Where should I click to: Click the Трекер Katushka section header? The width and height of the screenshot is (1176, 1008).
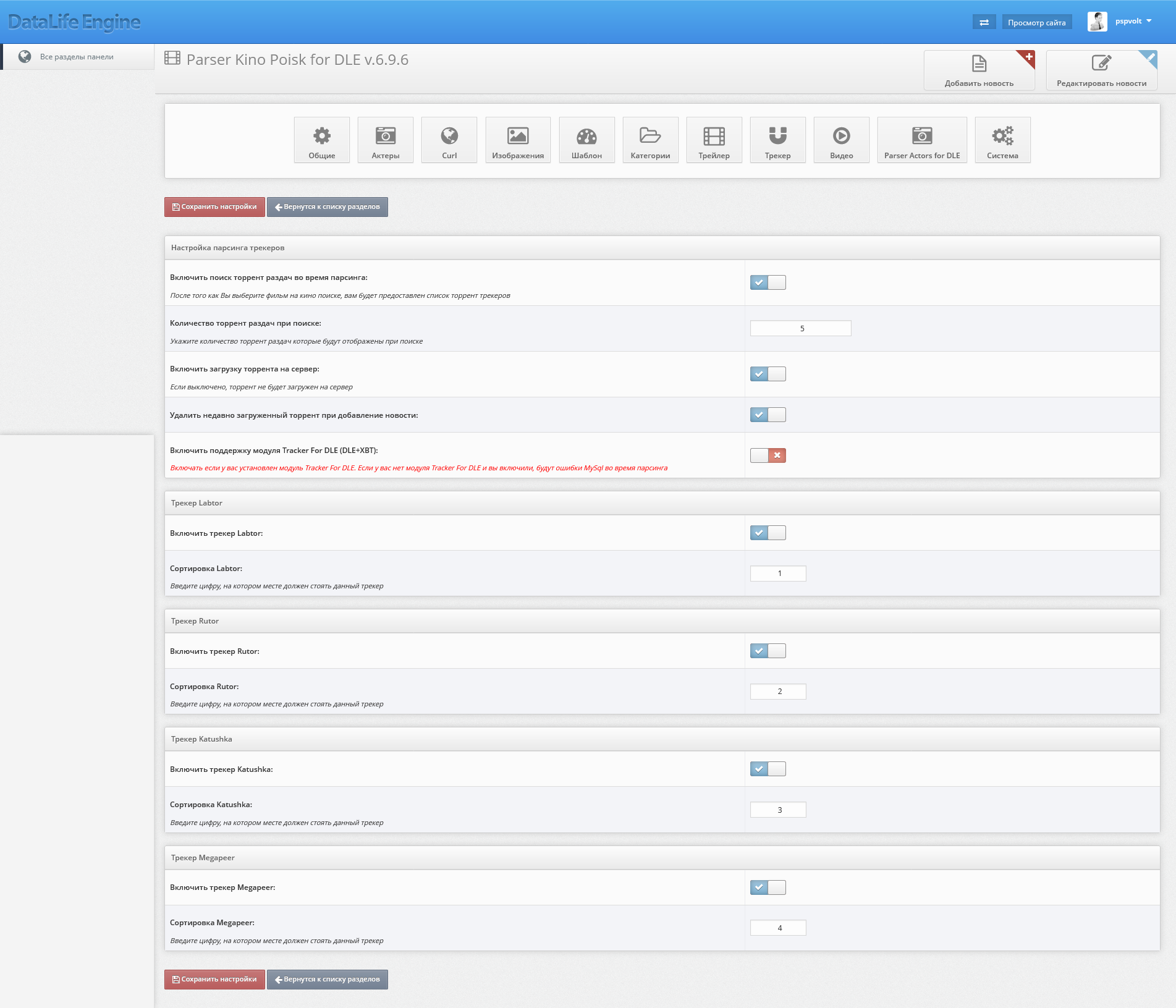662,739
